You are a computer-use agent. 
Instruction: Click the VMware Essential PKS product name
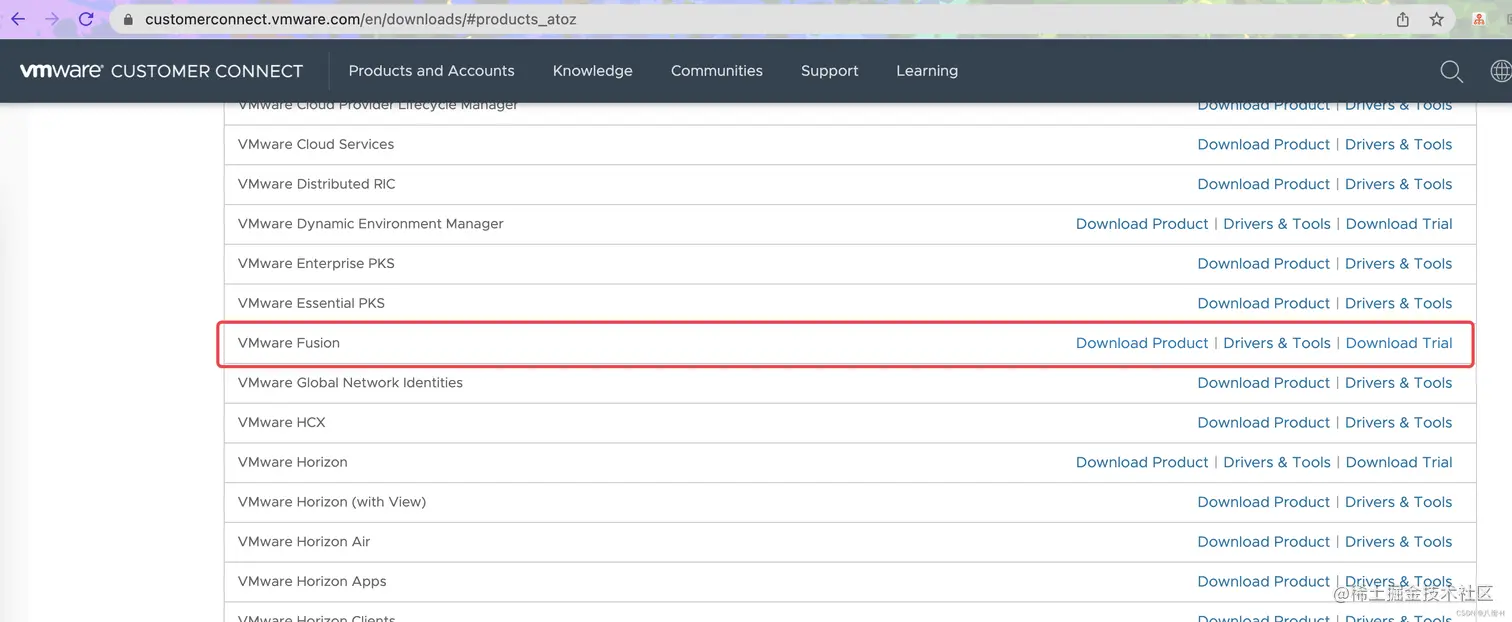(311, 303)
